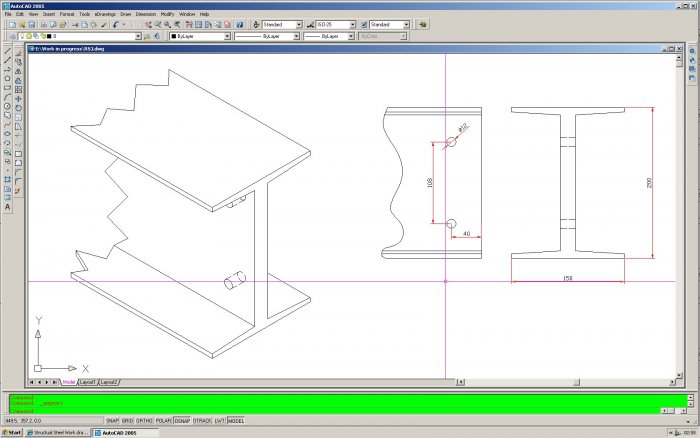The image size is (700, 438).
Task: Click the Copy Object modify tool
Action: click(x=18, y=62)
